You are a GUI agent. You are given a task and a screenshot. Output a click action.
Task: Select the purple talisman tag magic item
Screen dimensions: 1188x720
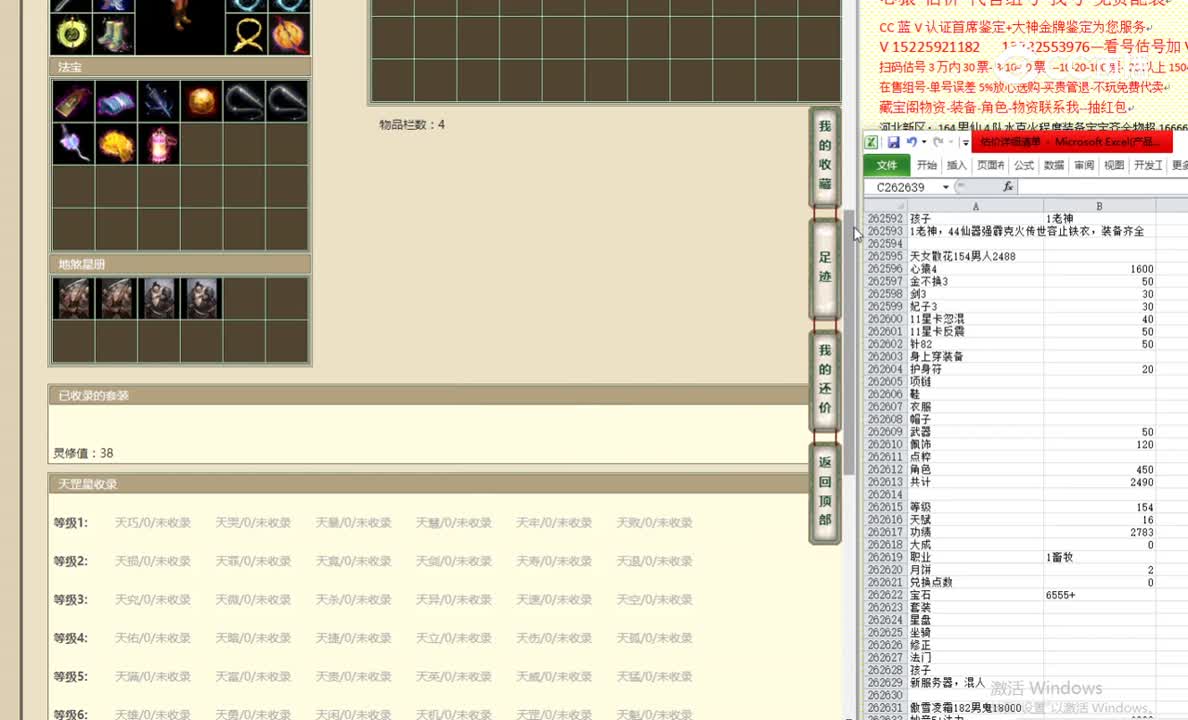73,101
